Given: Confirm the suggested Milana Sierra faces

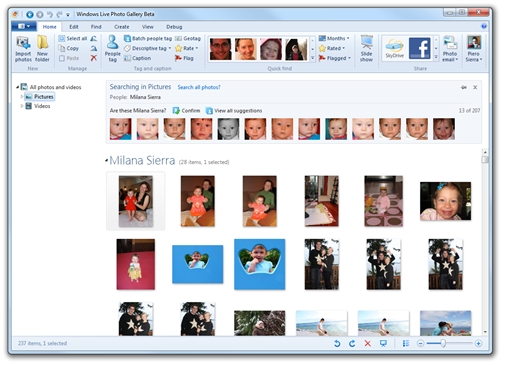Looking at the screenshot, I should click(x=186, y=111).
